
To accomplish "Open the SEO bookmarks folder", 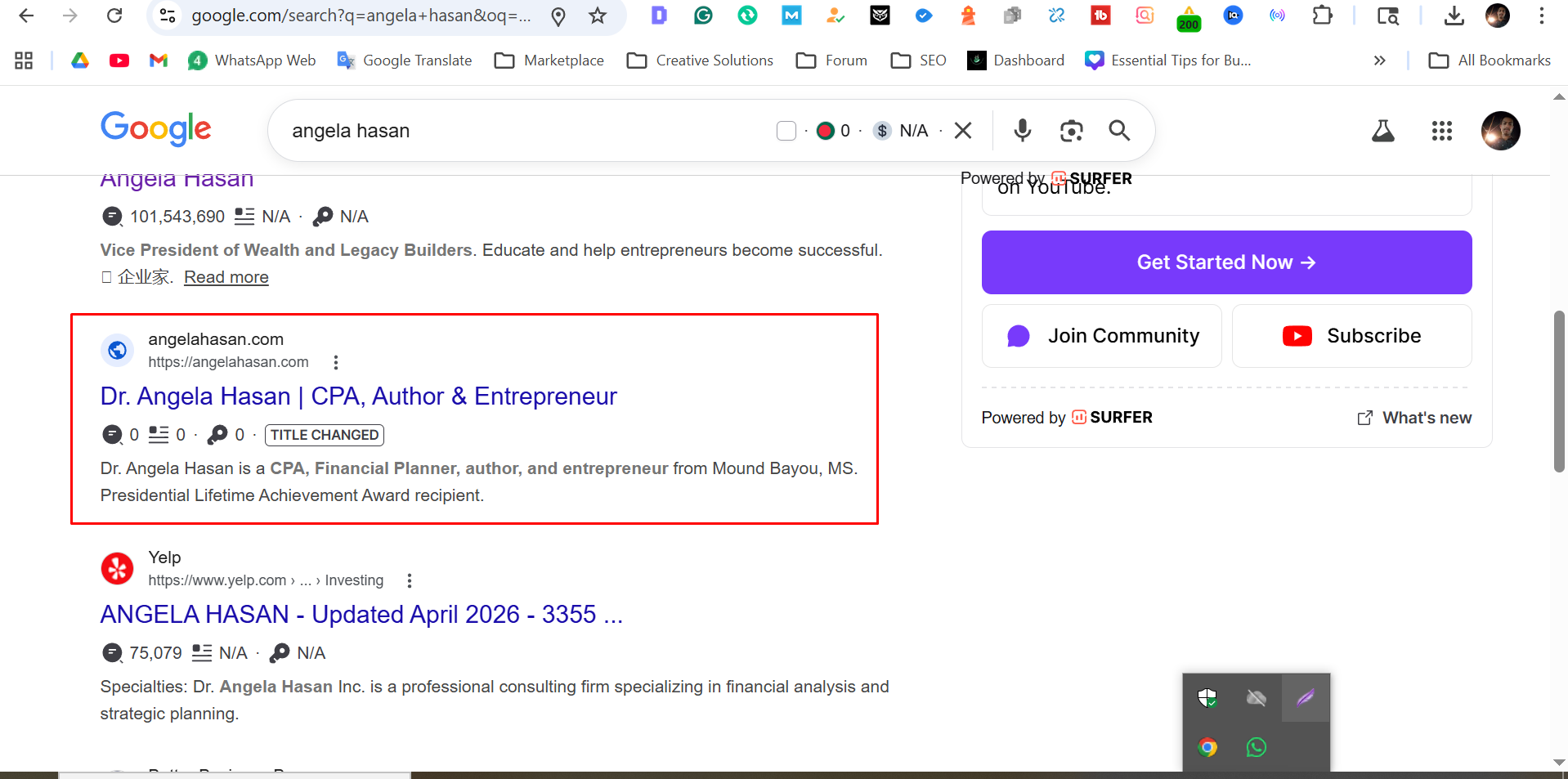I will pos(918,60).
